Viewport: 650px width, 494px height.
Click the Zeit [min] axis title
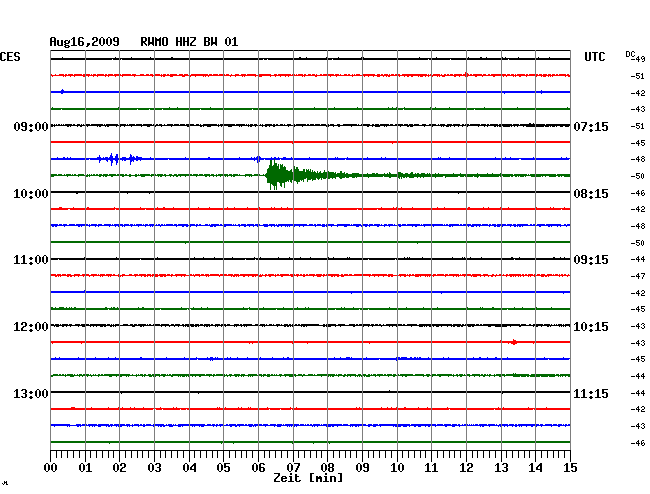(308, 478)
